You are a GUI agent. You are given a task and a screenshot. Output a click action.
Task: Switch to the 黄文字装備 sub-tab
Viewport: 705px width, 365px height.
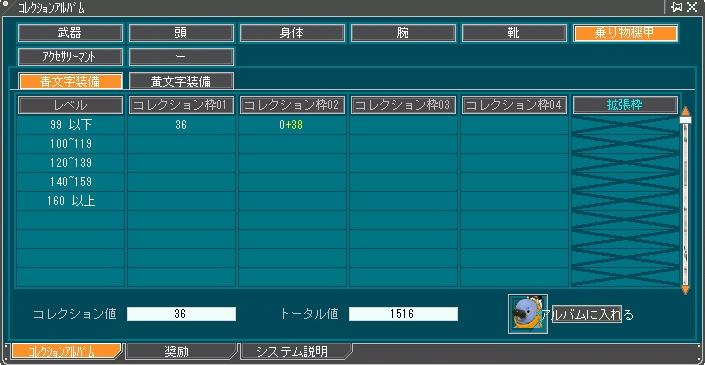coord(181,81)
